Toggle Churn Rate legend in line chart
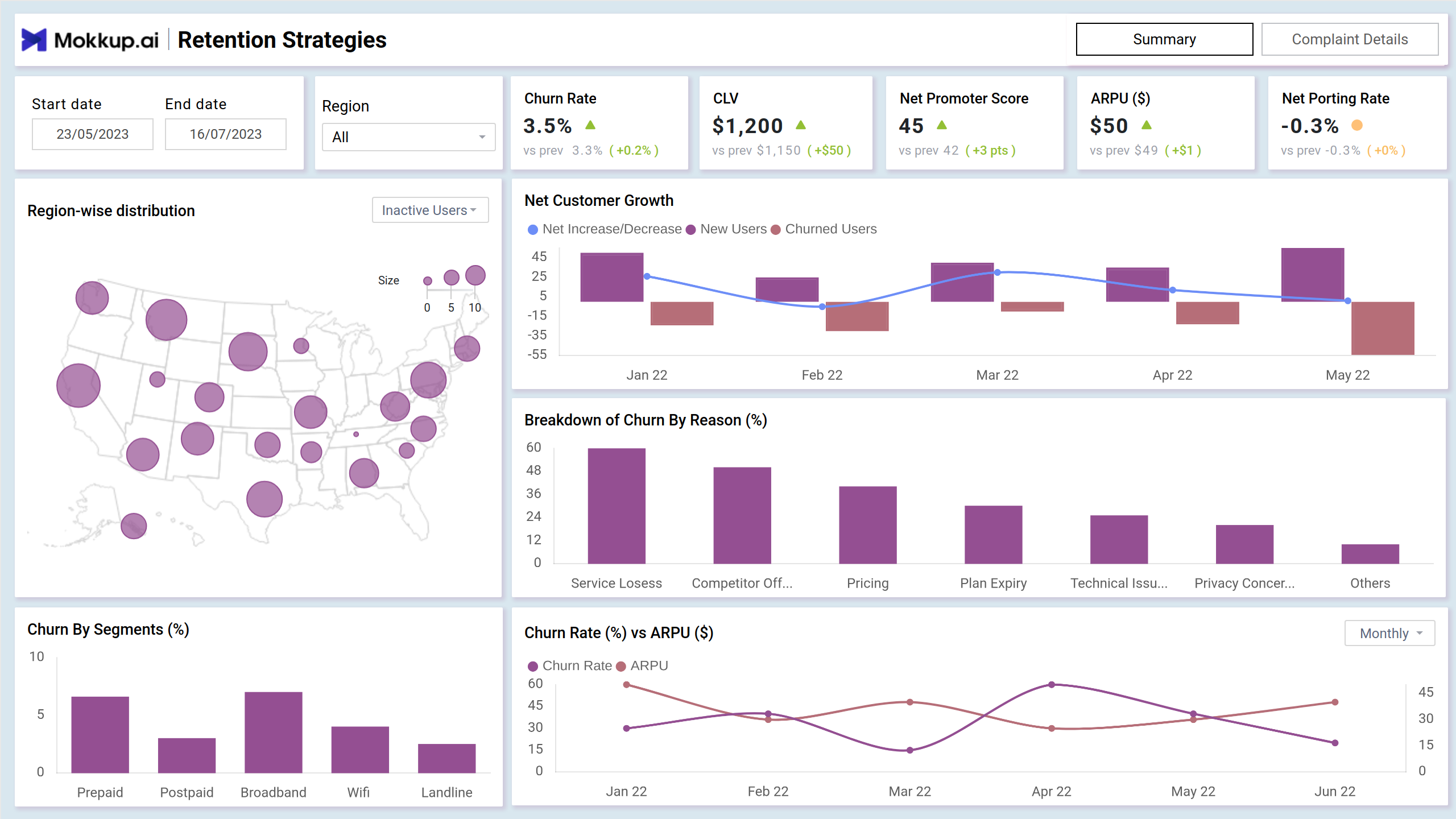1456x819 pixels. 570,666
